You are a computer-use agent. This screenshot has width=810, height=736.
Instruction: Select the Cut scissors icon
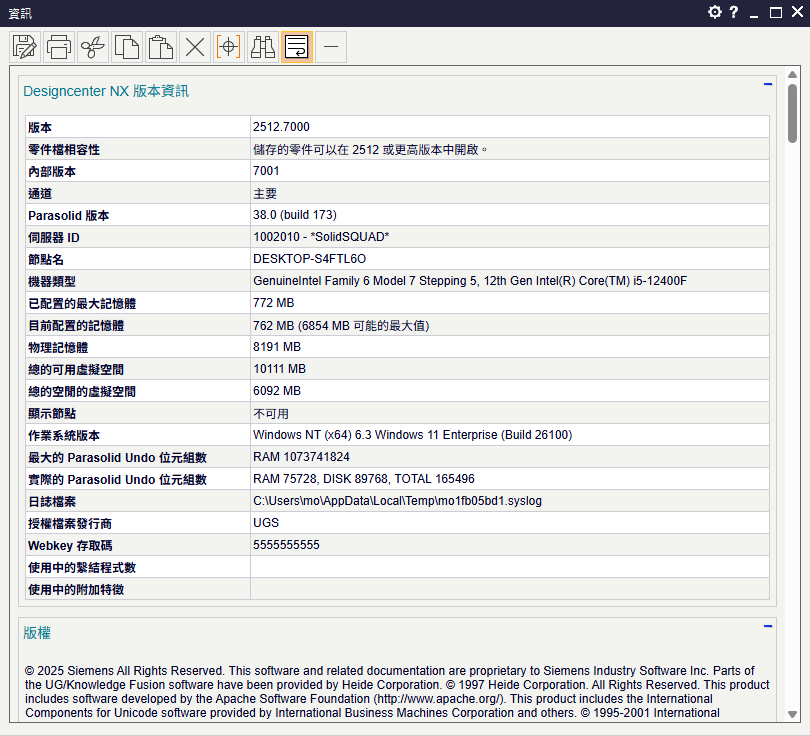click(93, 47)
